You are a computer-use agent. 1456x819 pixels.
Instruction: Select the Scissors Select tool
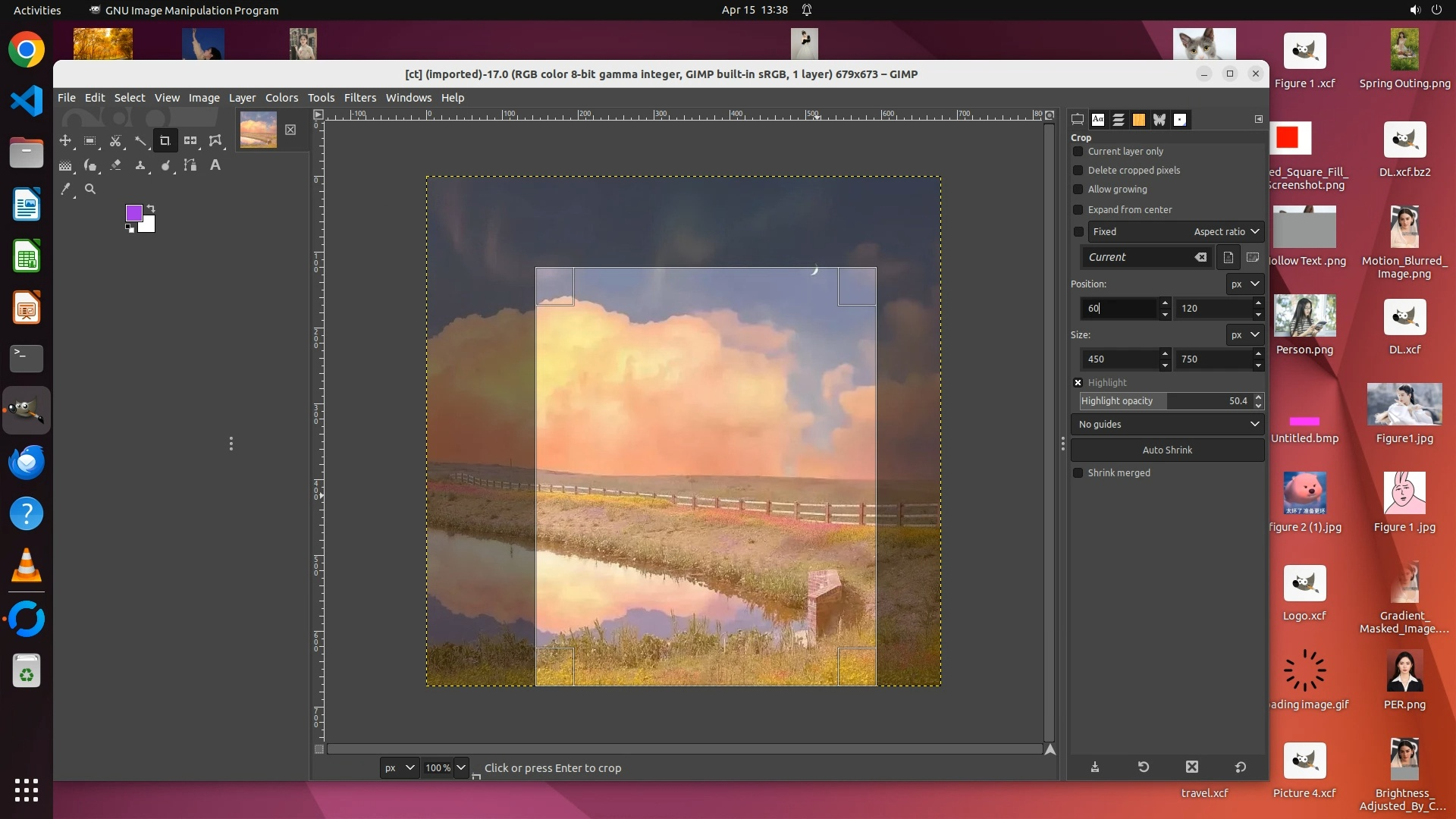tap(115, 141)
